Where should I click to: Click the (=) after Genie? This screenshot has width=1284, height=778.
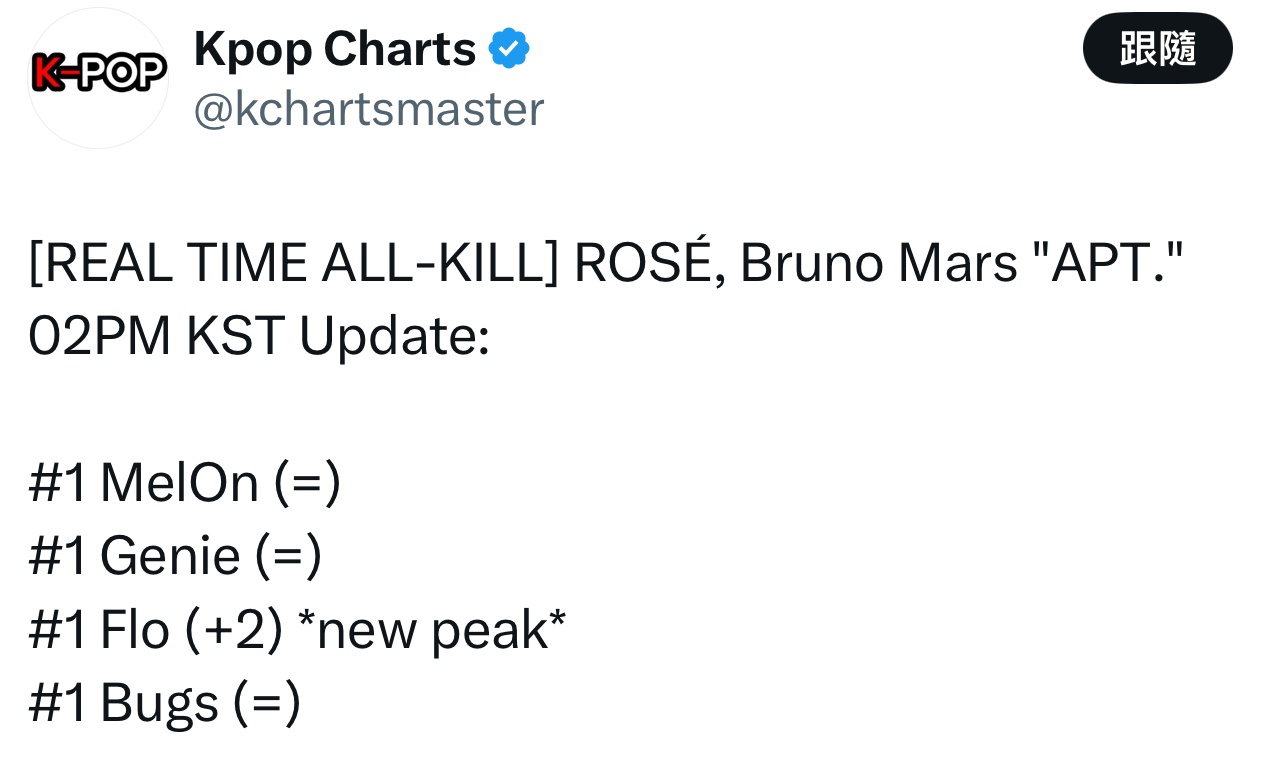289,556
